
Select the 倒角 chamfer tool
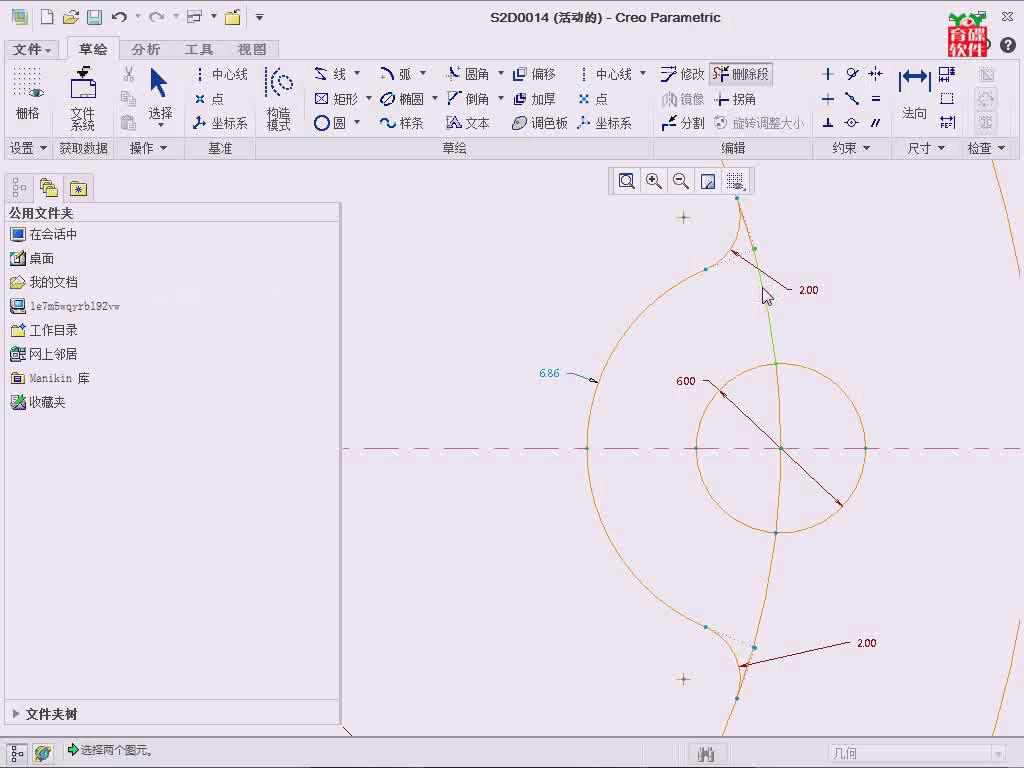click(468, 99)
